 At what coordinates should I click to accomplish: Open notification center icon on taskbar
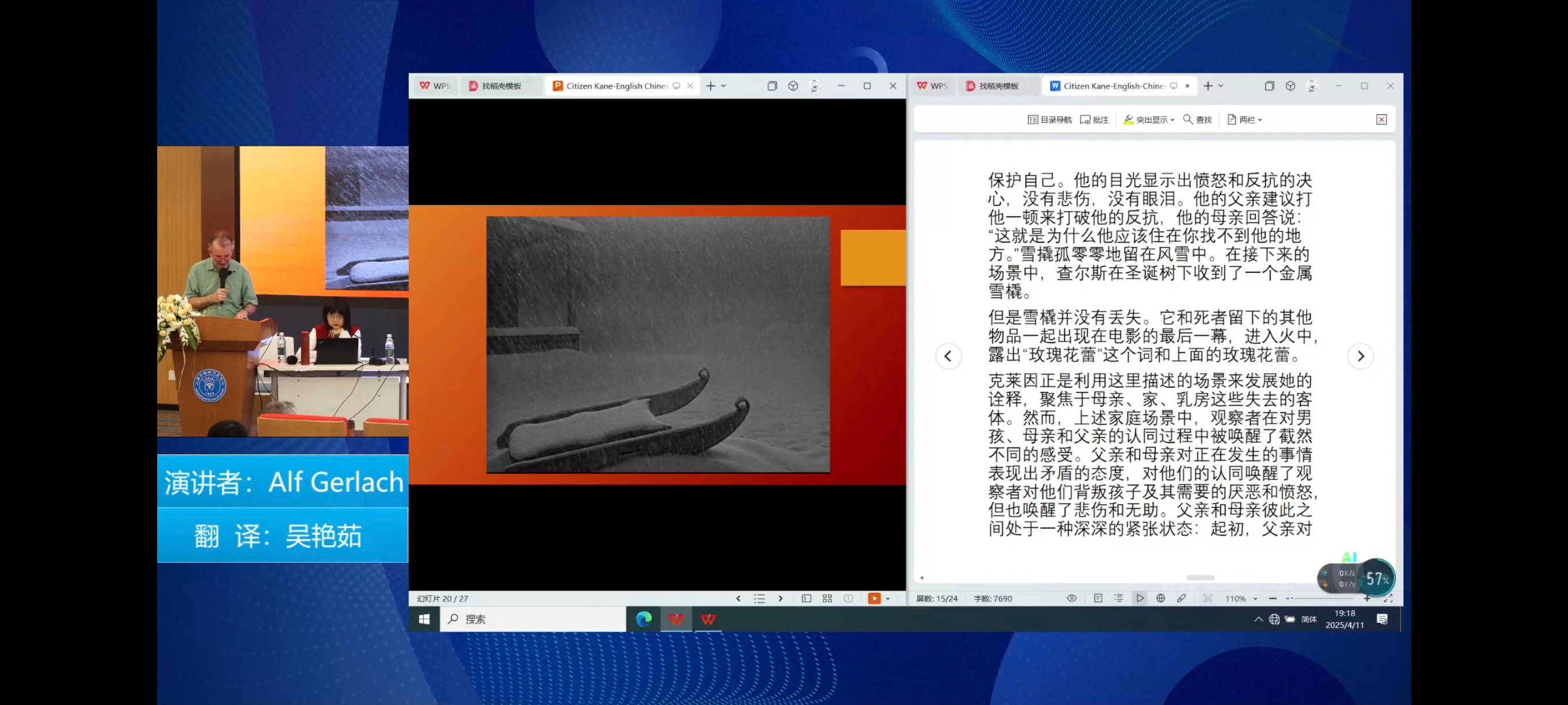(x=1382, y=619)
